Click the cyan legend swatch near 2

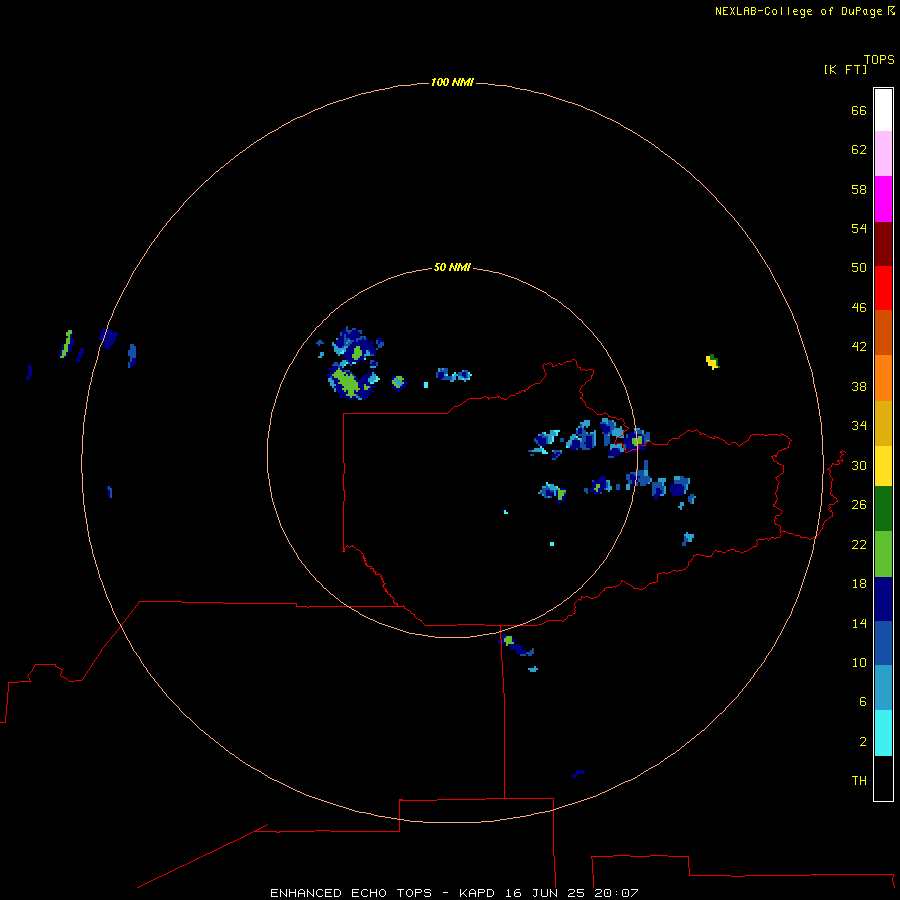[883, 733]
